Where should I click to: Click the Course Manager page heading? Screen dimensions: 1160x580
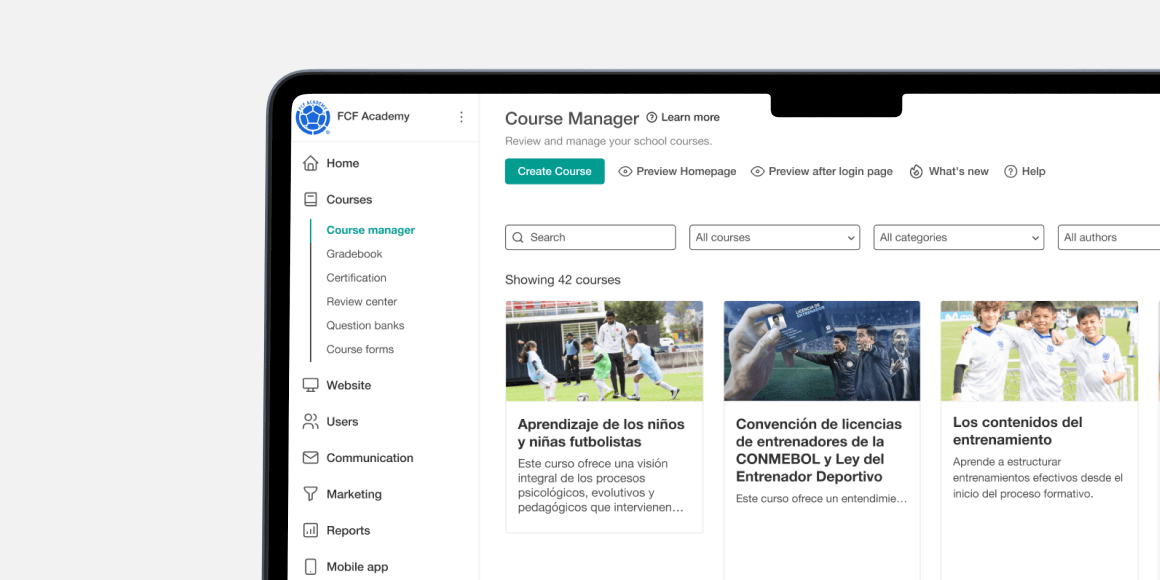pos(572,118)
